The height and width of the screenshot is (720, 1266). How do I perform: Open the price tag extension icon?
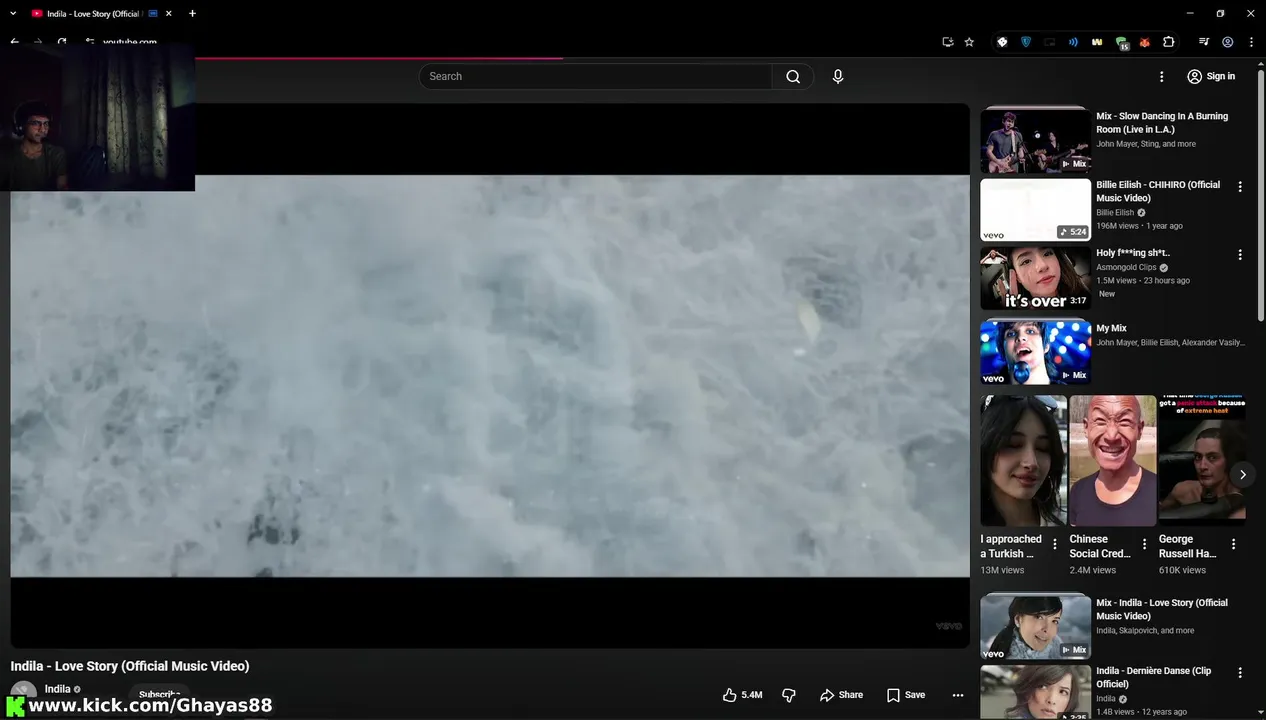click(x=1002, y=42)
